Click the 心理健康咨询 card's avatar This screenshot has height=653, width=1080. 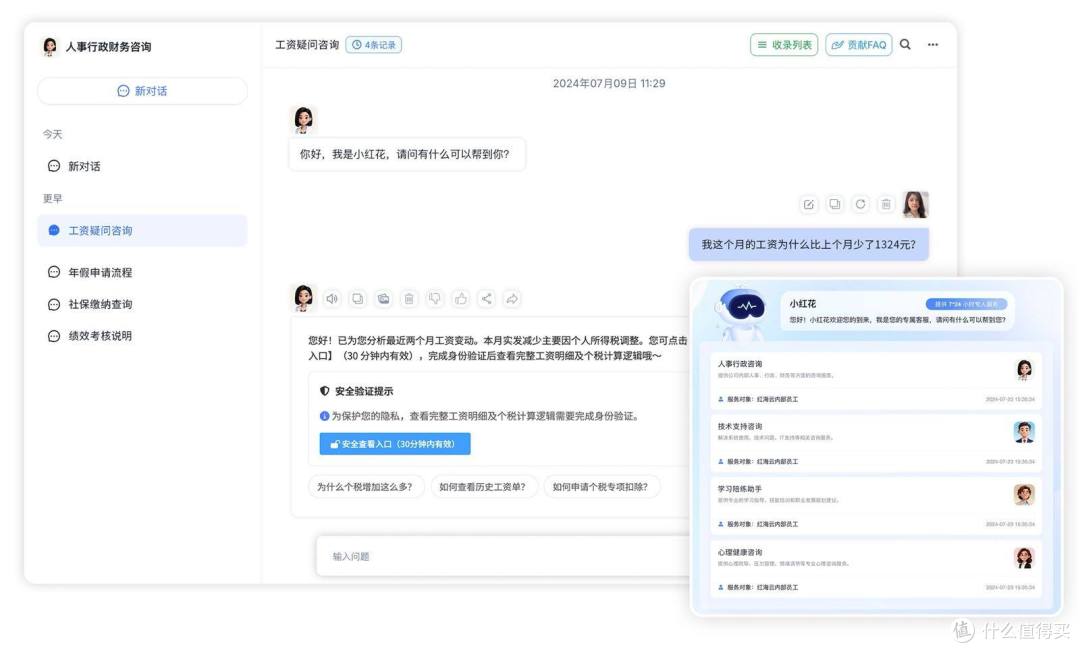tap(1024, 558)
